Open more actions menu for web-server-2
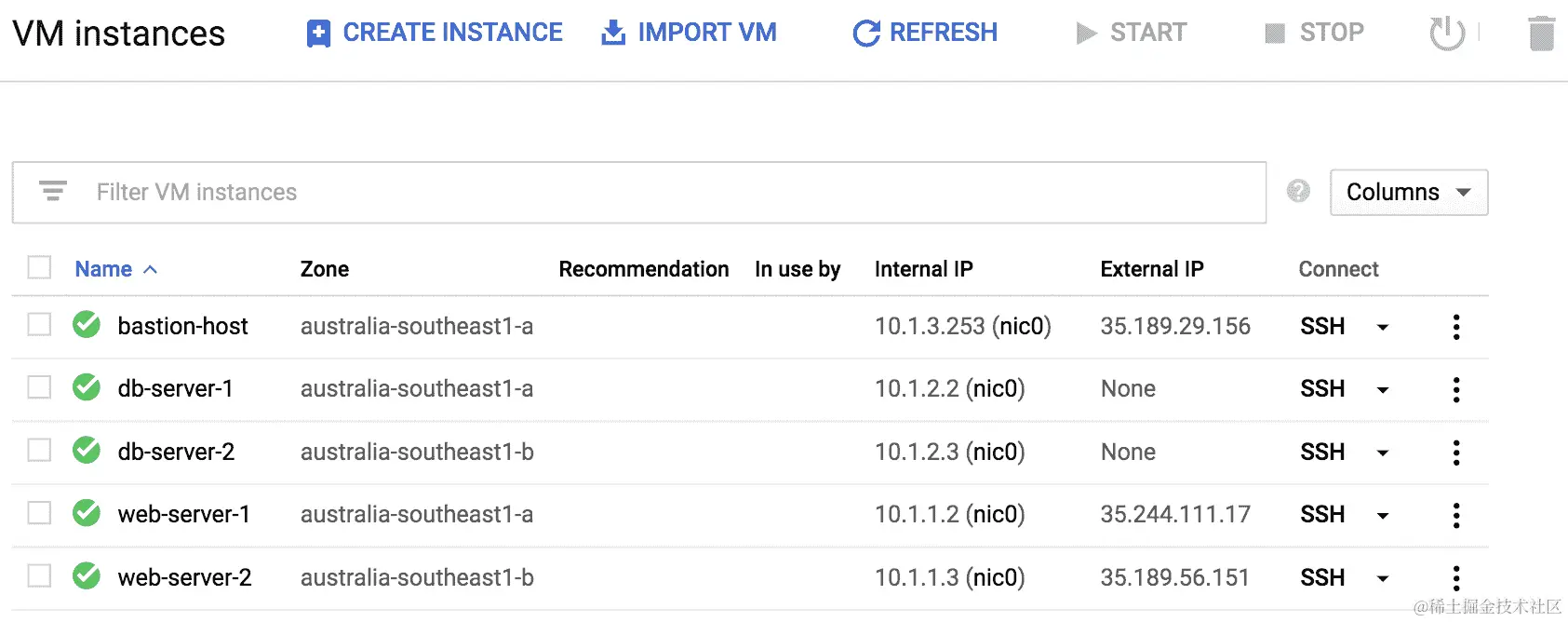This screenshot has width=1568, height=622. tap(1456, 578)
